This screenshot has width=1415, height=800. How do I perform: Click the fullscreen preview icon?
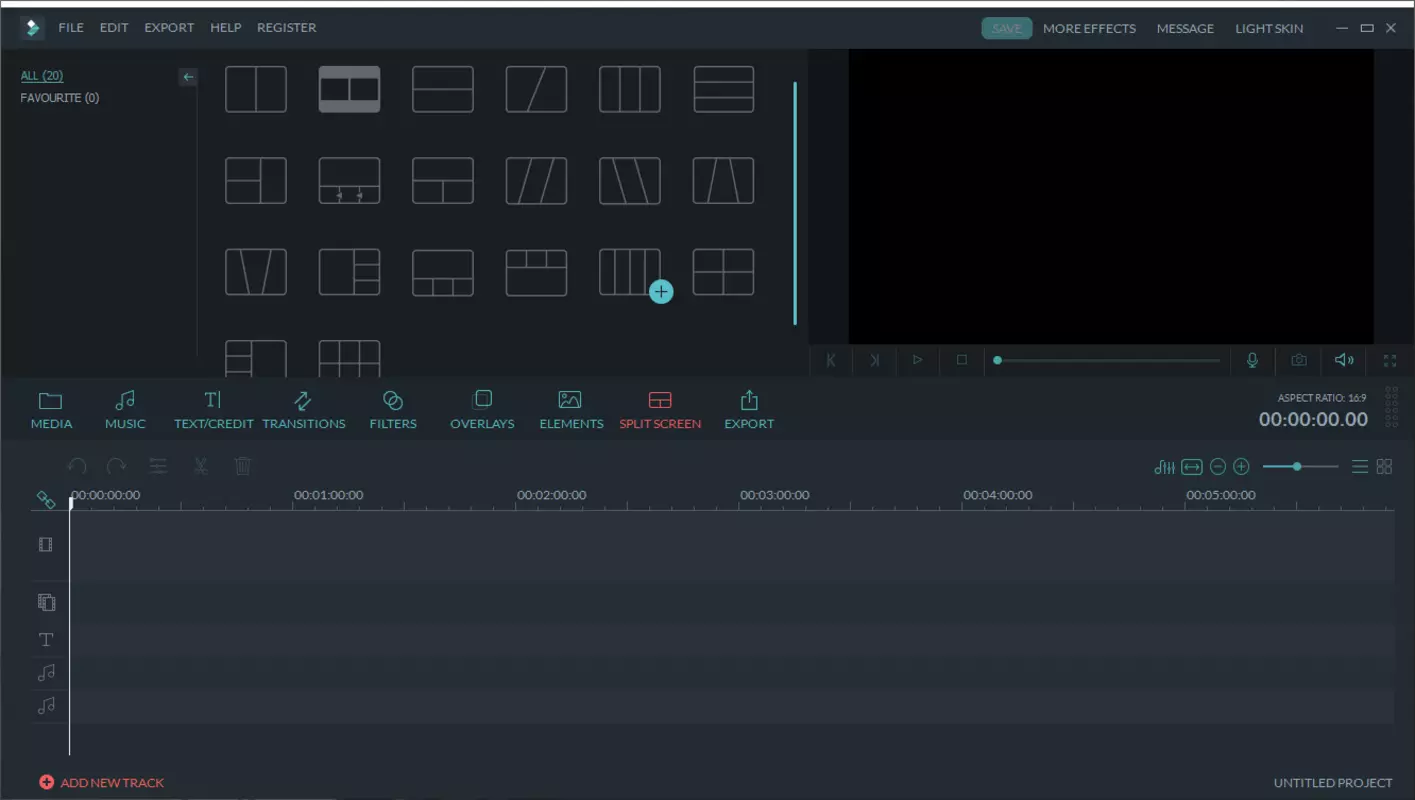(x=1389, y=360)
